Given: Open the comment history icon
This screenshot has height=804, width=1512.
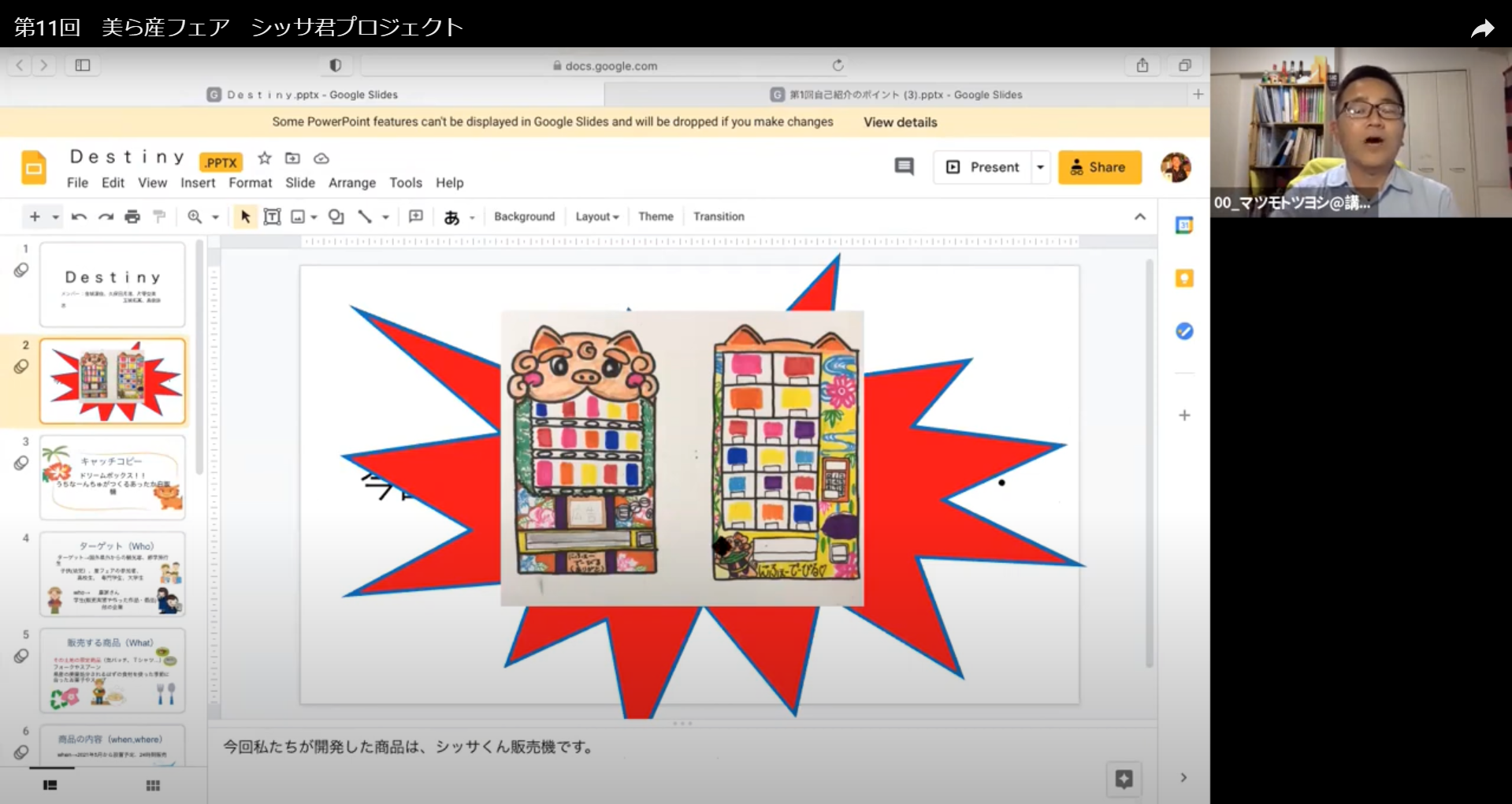Looking at the screenshot, I should click(905, 167).
